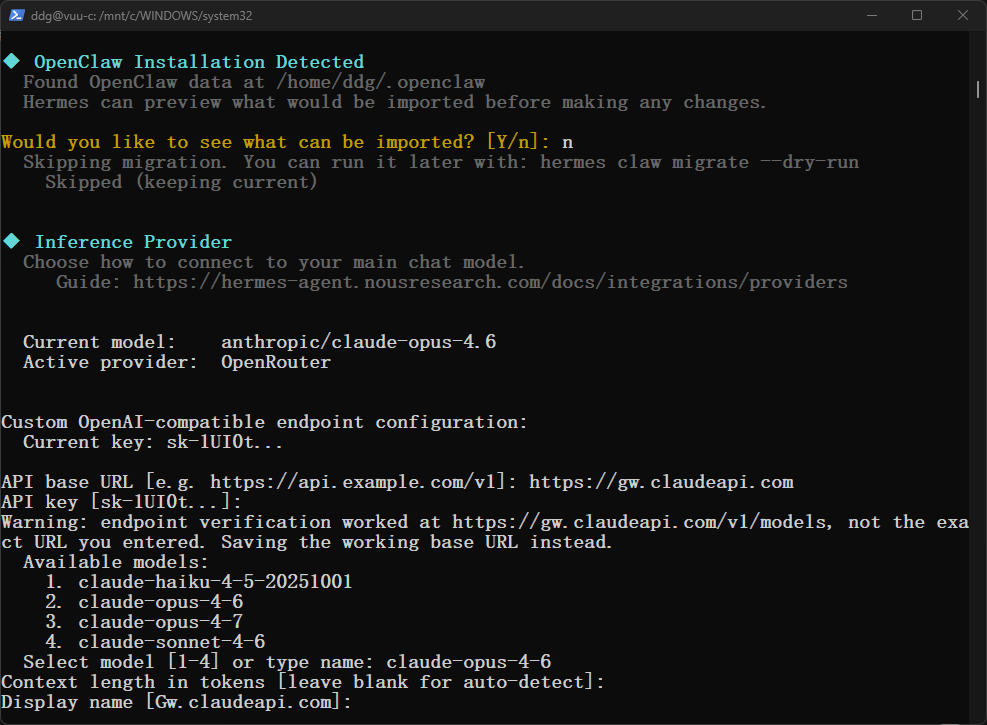Click model entry '2. claude-opus-4-6'
The height and width of the screenshot is (725, 987).
[x=144, y=602]
